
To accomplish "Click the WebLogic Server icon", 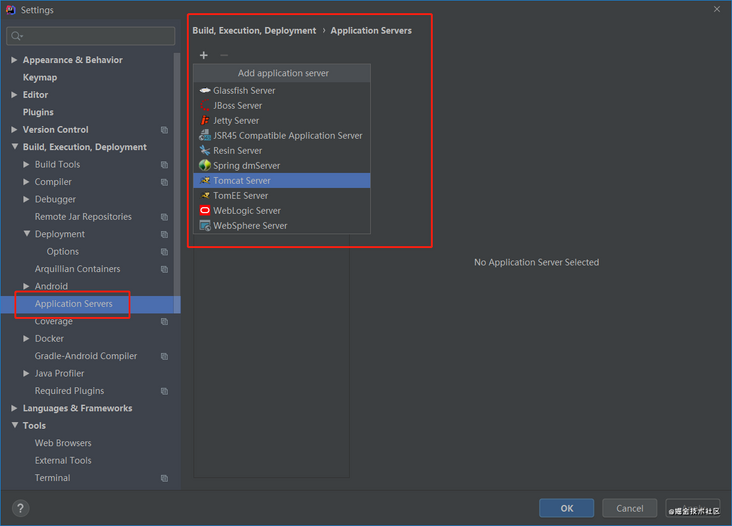I will [205, 211].
